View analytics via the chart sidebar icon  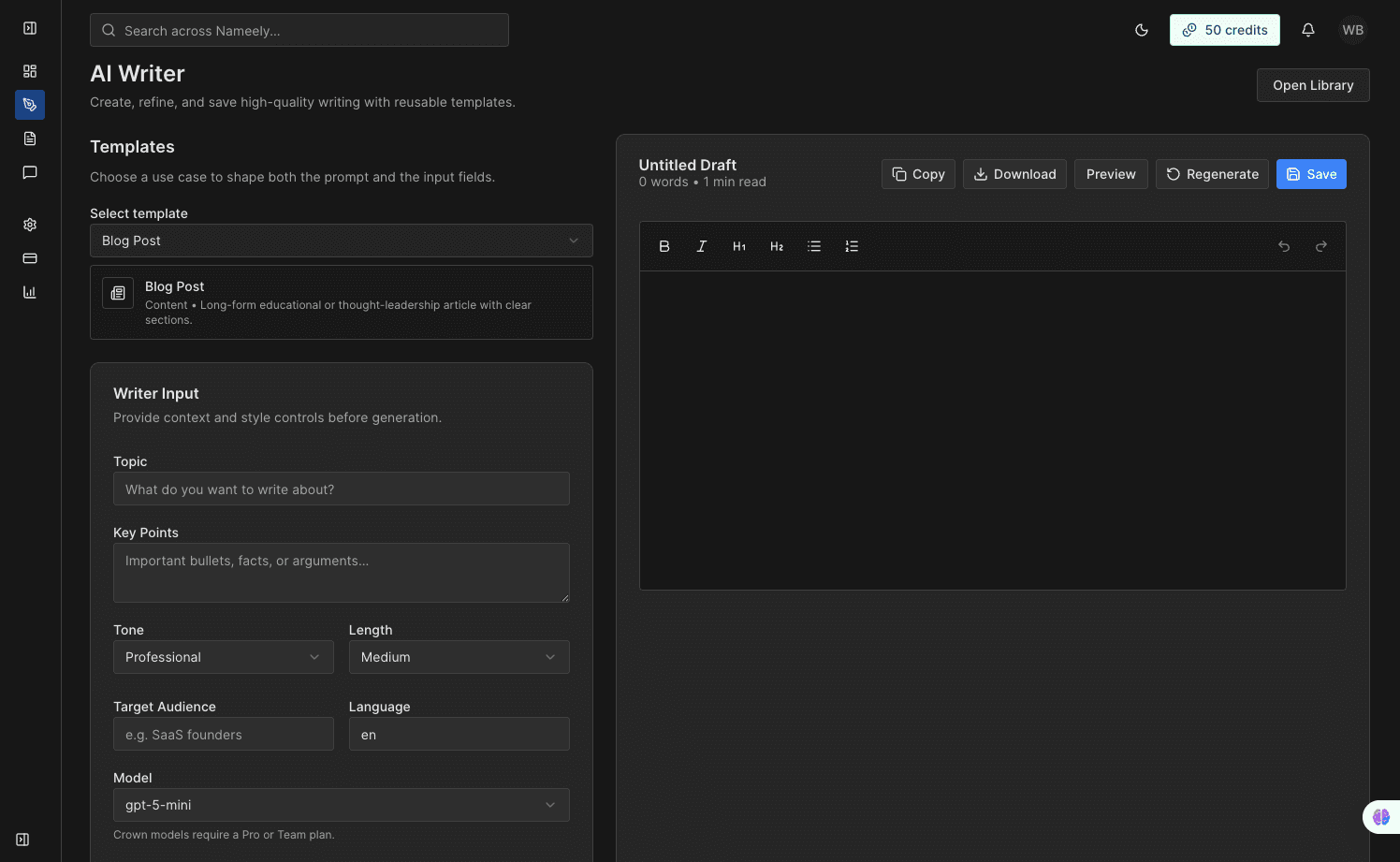coord(30,292)
